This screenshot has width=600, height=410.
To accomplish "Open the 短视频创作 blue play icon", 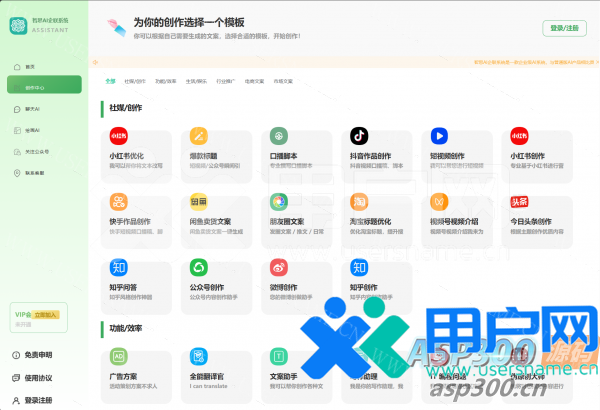I will 439,136.
